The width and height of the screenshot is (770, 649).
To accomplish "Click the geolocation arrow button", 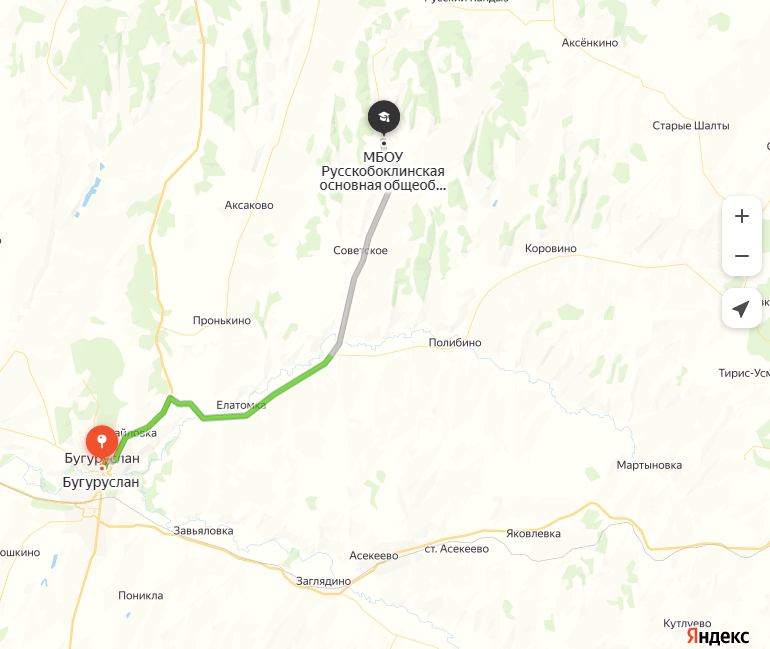I will click(742, 309).
